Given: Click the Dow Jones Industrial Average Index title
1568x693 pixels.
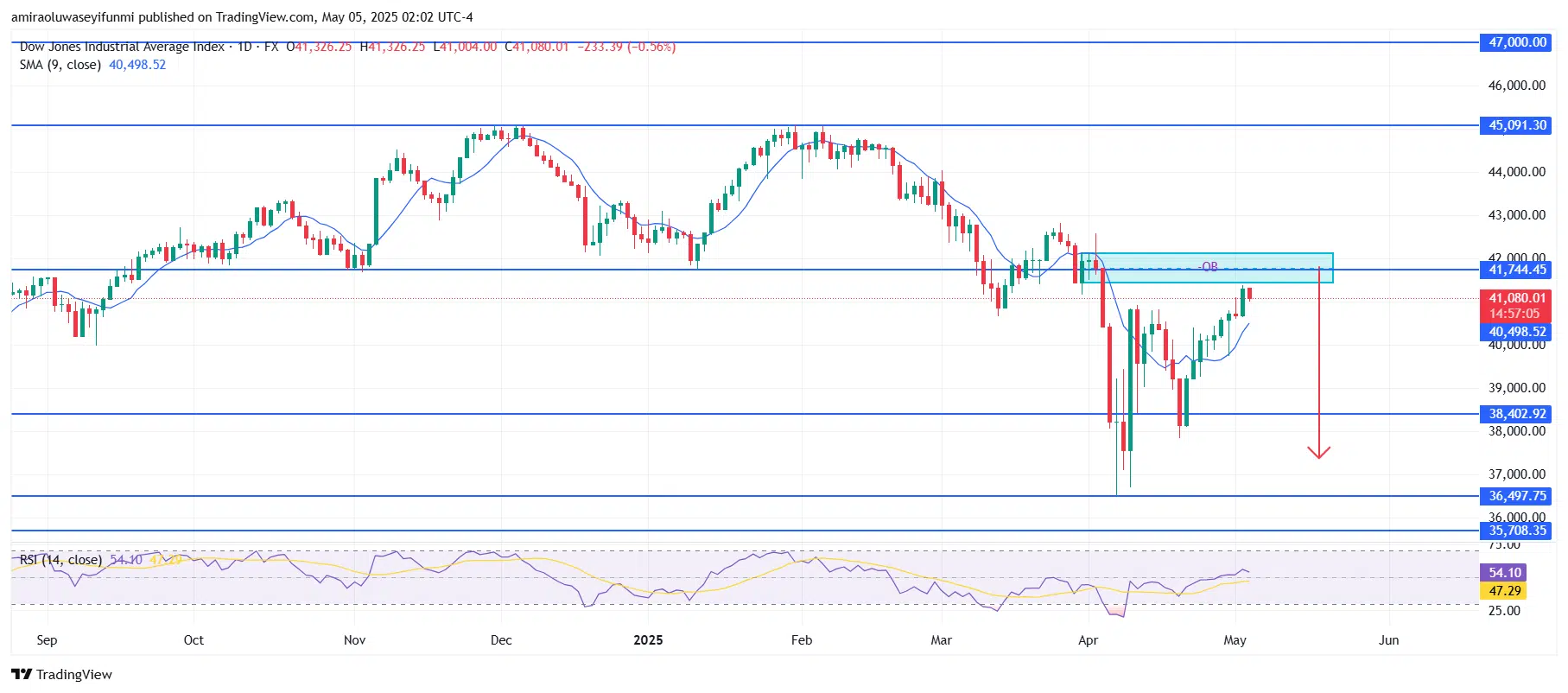Looking at the screenshot, I should pyautogui.click(x=122, y=47).
